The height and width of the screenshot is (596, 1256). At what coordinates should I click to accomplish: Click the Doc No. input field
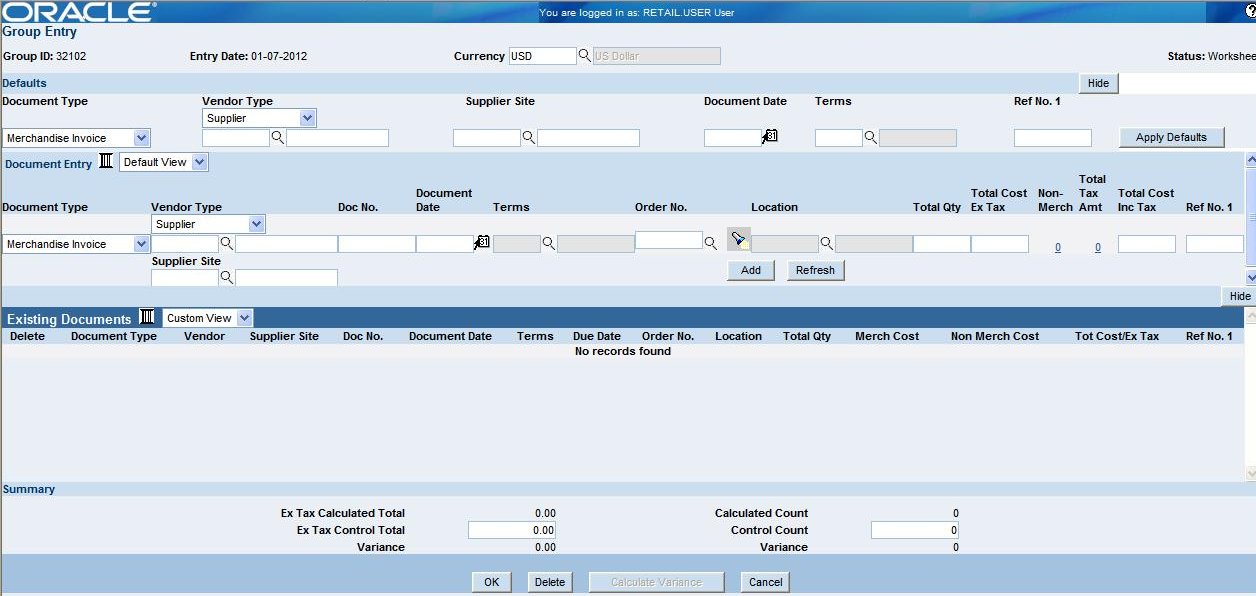[x=377, y=244]
